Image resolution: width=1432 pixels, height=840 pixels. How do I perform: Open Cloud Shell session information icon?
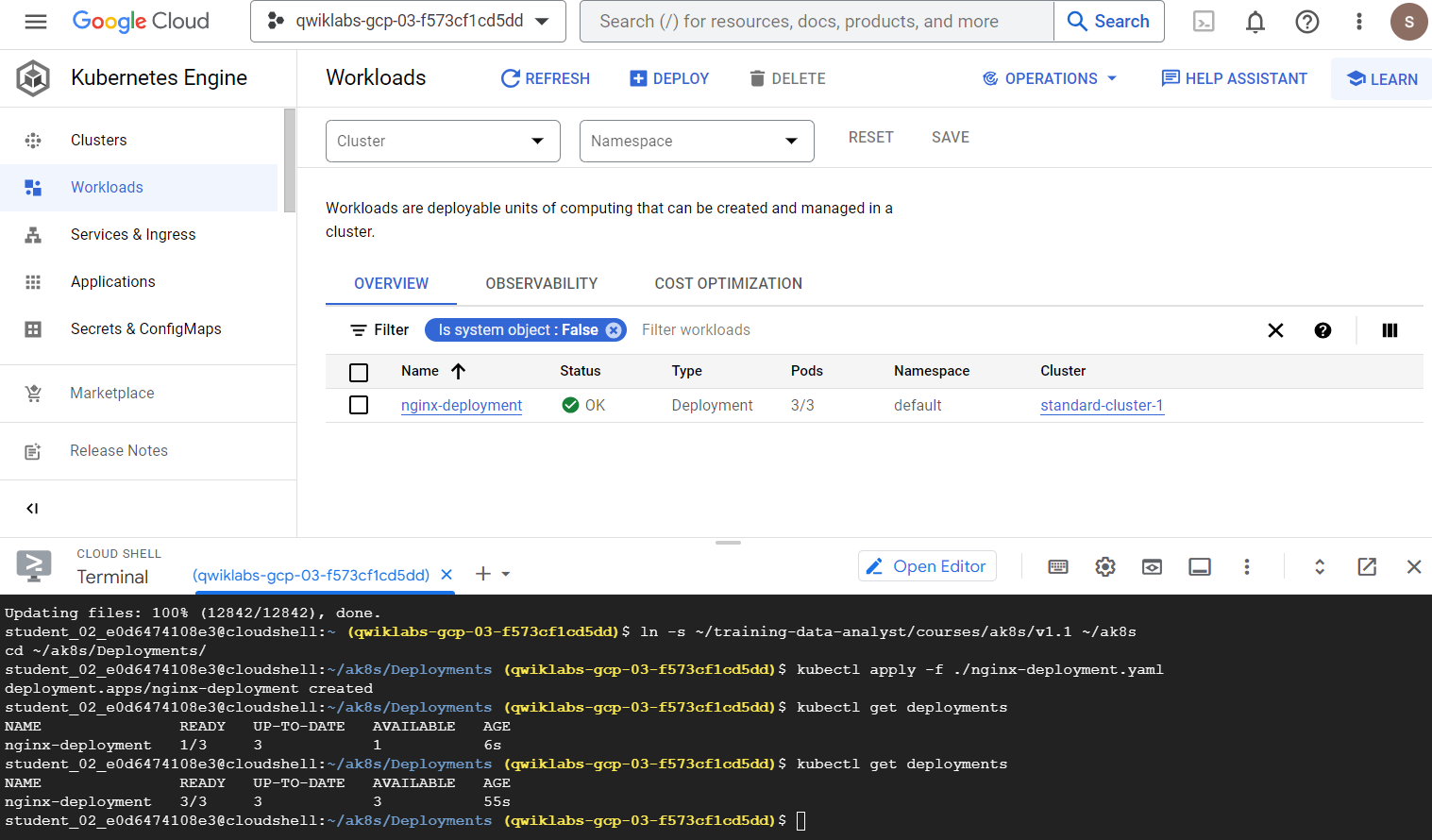coord(1200,566)
